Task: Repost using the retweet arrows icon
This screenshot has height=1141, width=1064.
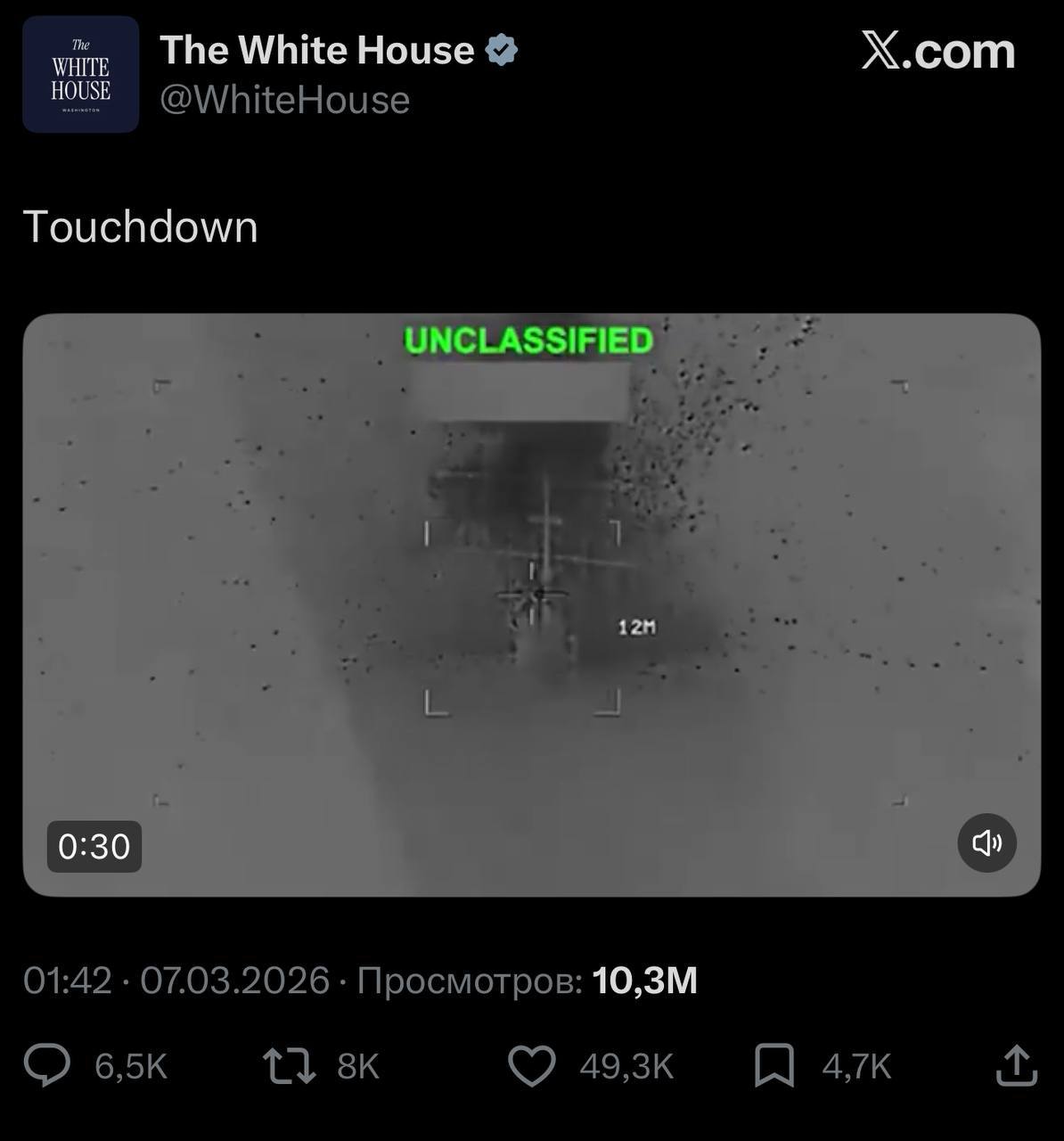Action: tap(290, 1066)
